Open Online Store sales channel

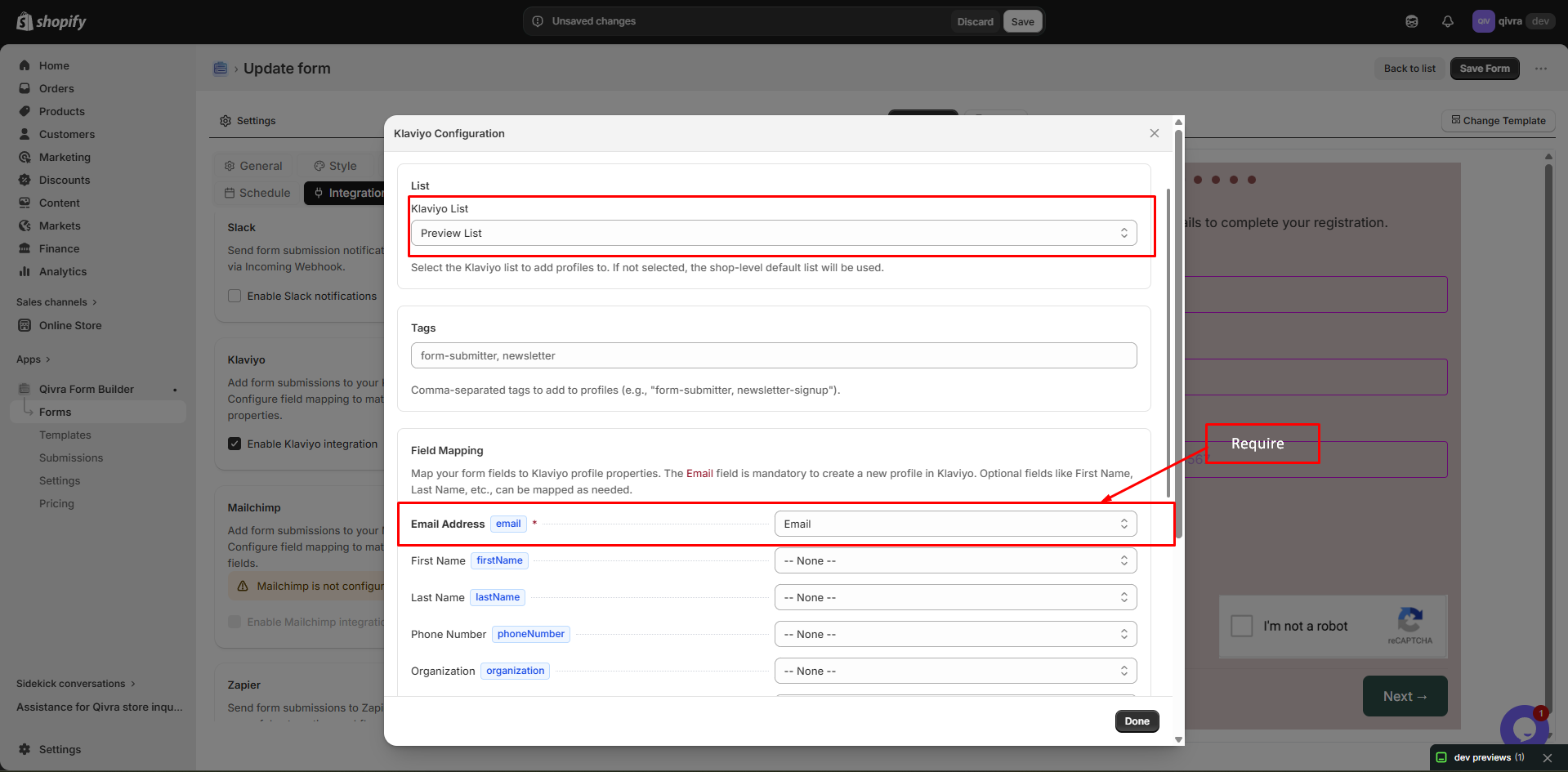(70, 325)
